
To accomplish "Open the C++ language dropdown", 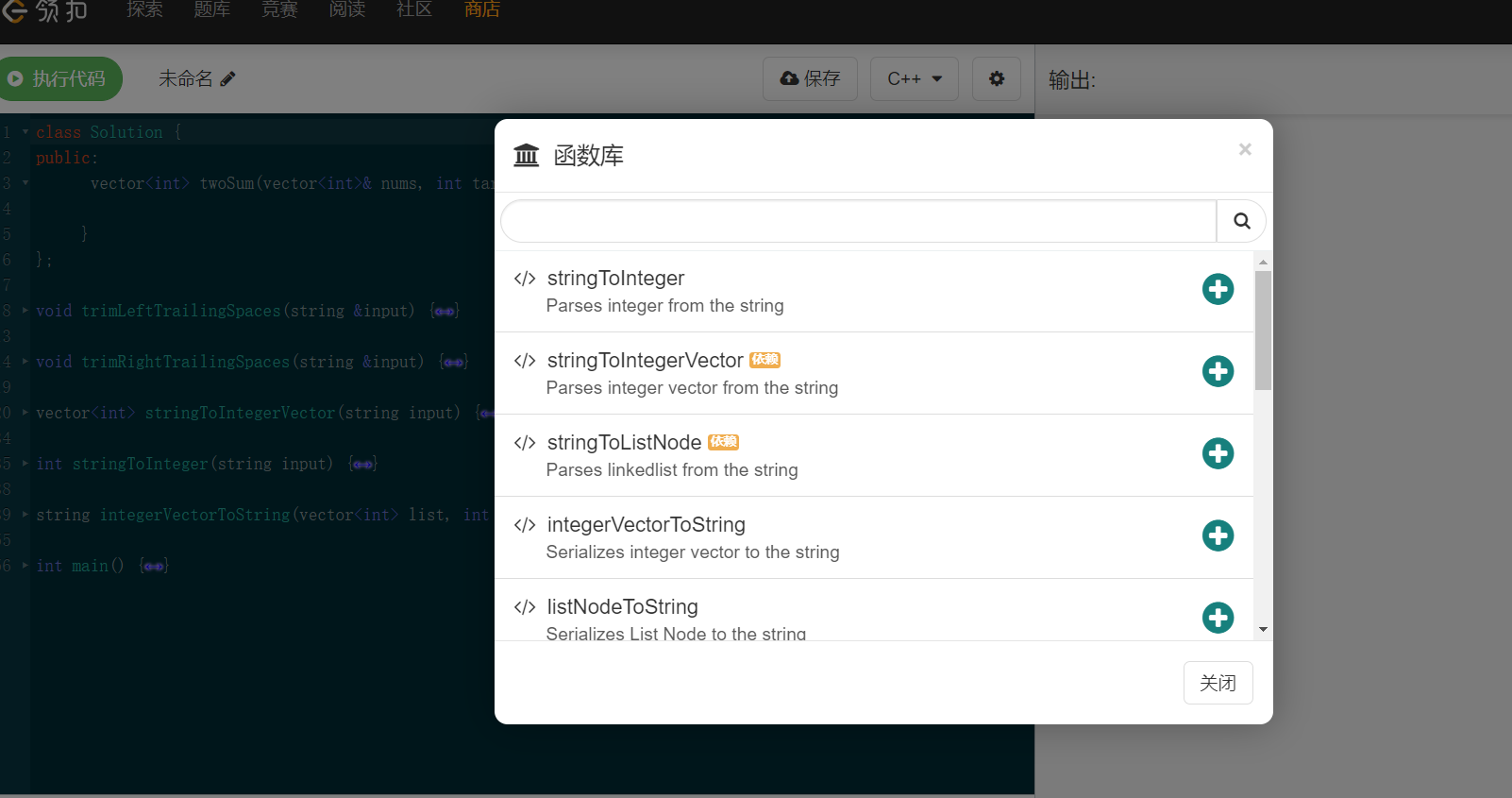I will coord(915,78).
